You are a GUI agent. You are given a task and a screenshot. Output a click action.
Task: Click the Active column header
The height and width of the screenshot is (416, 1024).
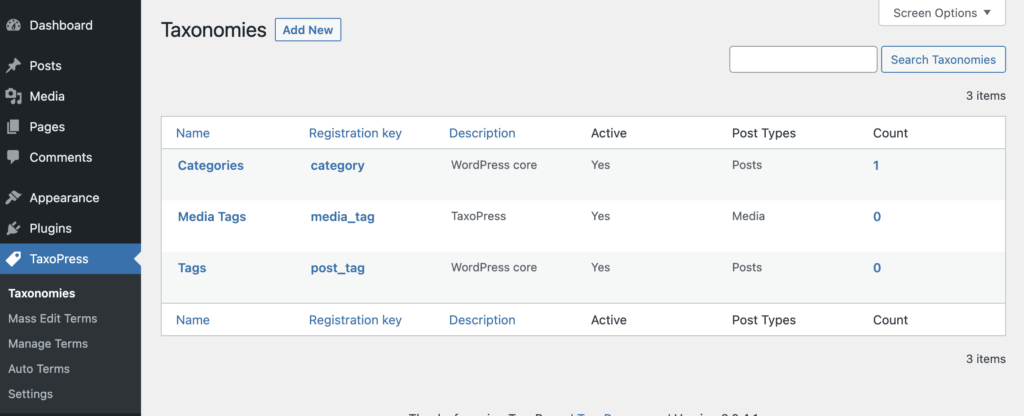[x=609, y=133]
